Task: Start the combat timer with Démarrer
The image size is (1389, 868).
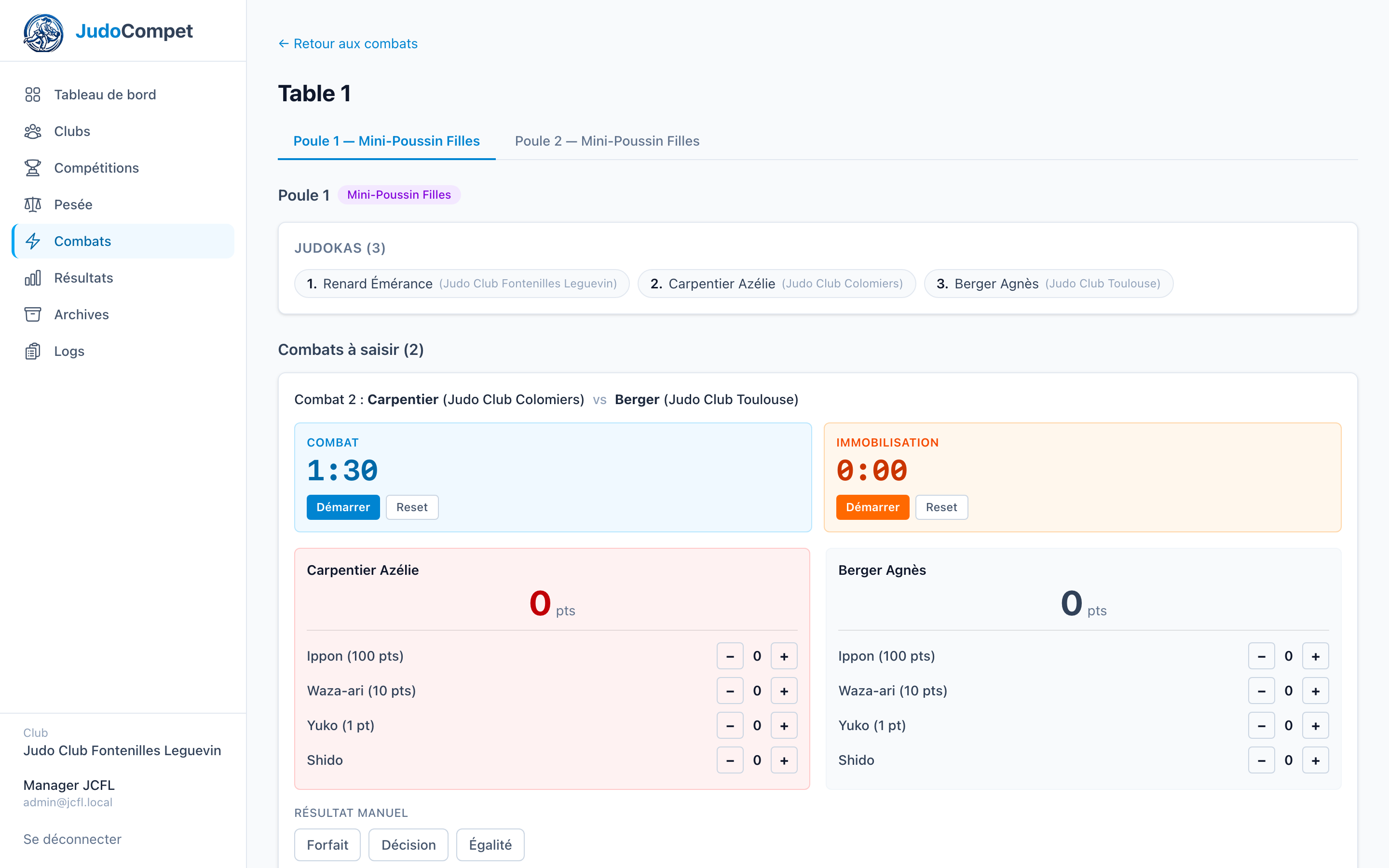Action: 343,507
